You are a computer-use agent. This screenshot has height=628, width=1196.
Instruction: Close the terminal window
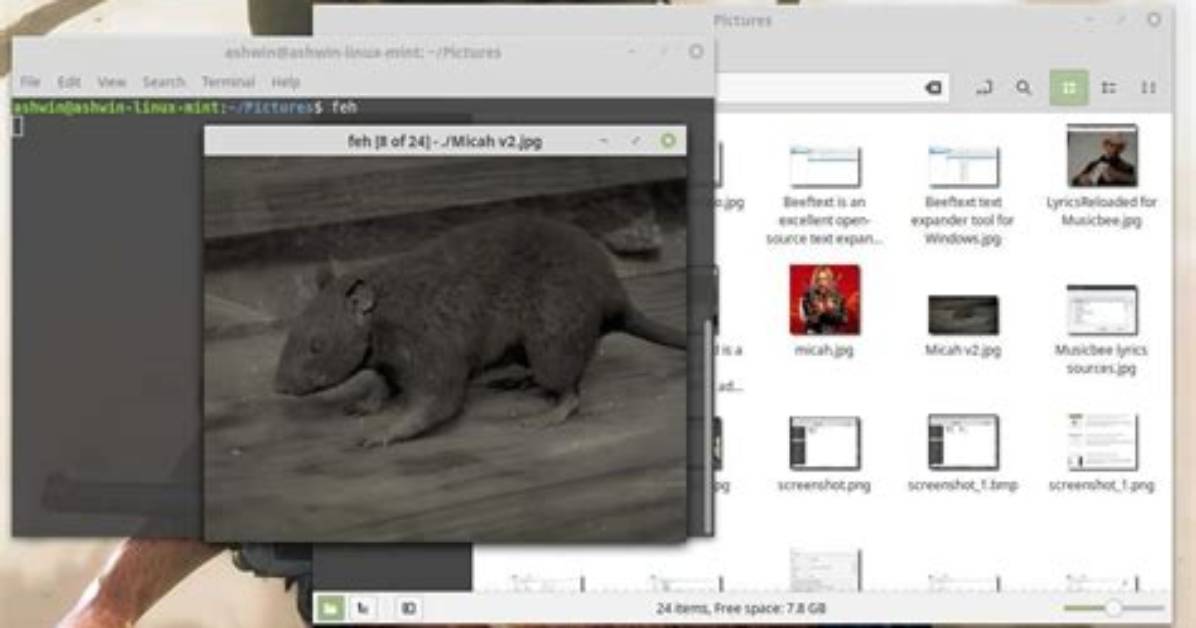point(696,52)
